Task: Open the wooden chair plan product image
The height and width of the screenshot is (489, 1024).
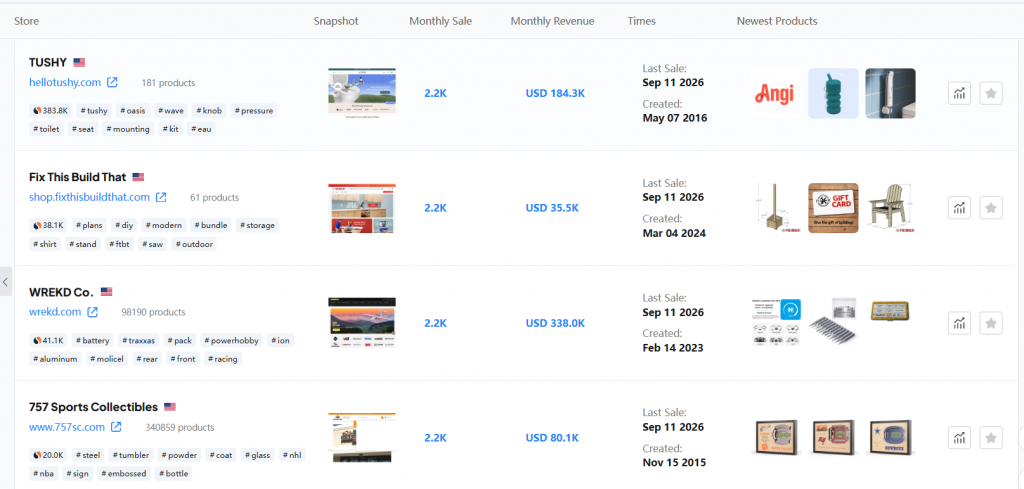Action: click(890, 208)
